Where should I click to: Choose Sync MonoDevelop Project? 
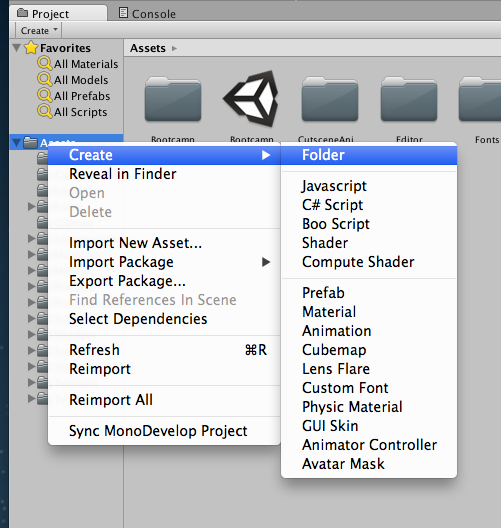[x=164, y=431]
